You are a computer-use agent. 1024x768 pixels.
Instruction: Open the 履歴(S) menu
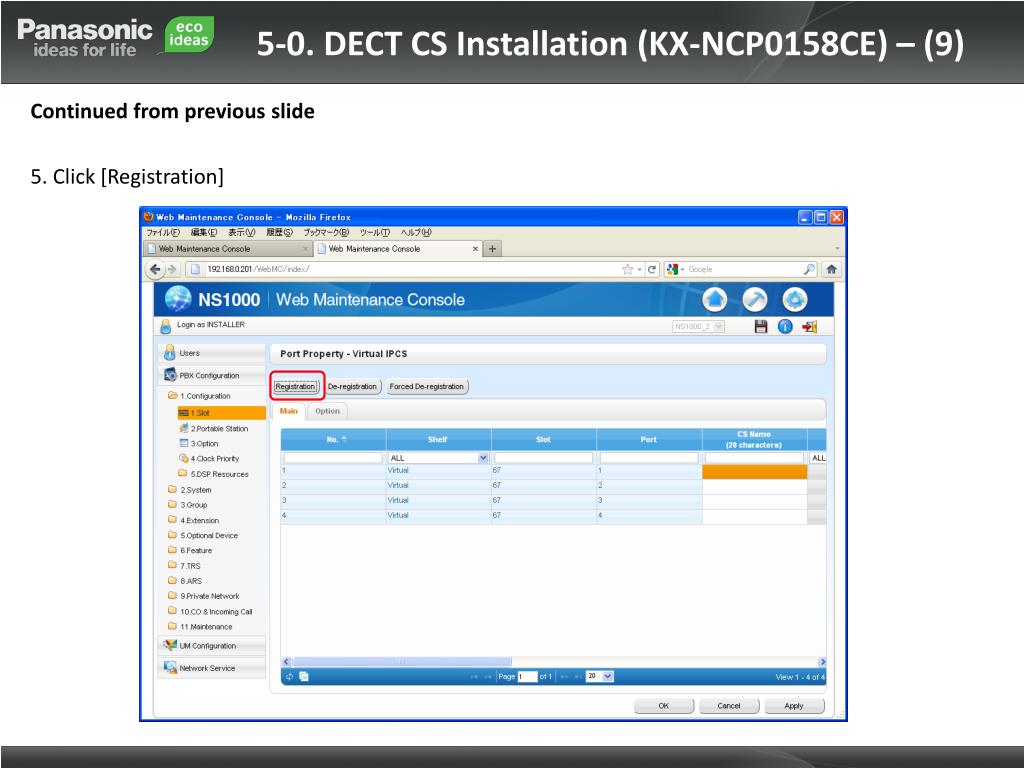[280, 232]
